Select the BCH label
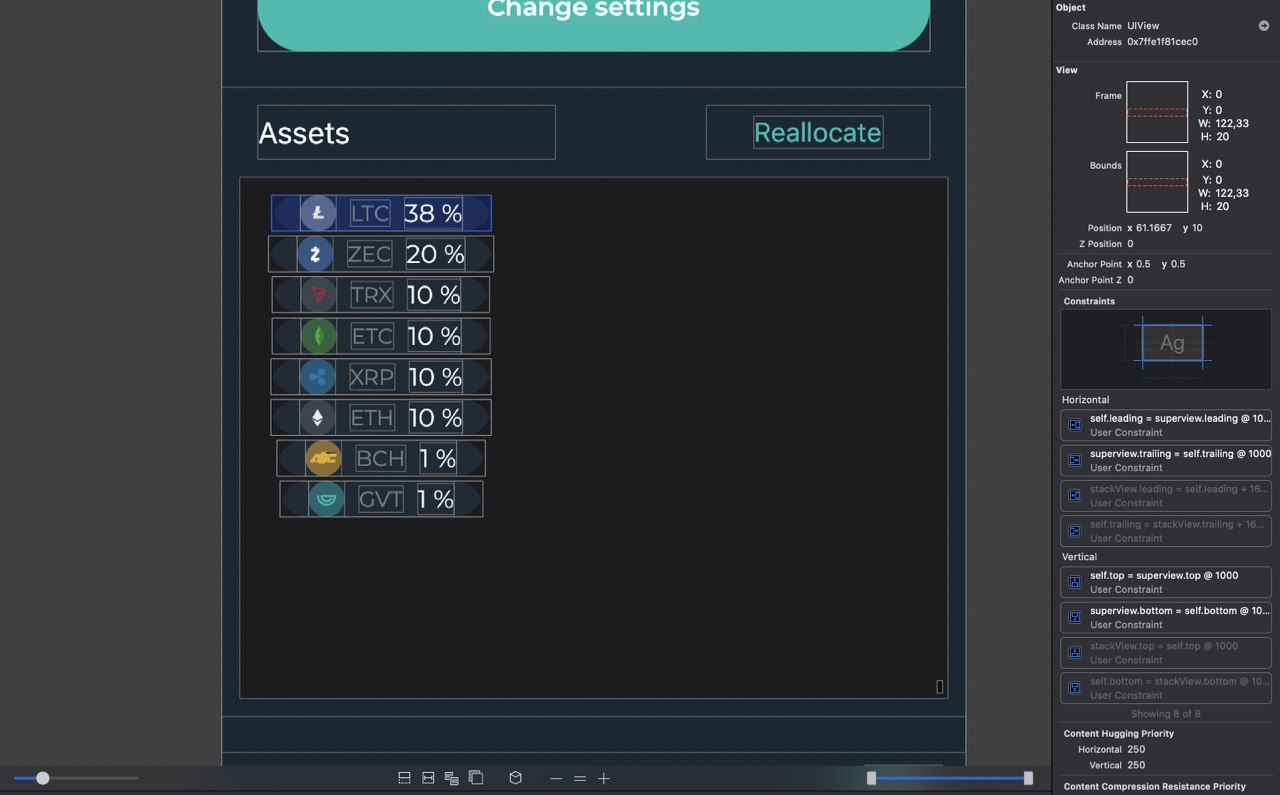 point(381,458)
